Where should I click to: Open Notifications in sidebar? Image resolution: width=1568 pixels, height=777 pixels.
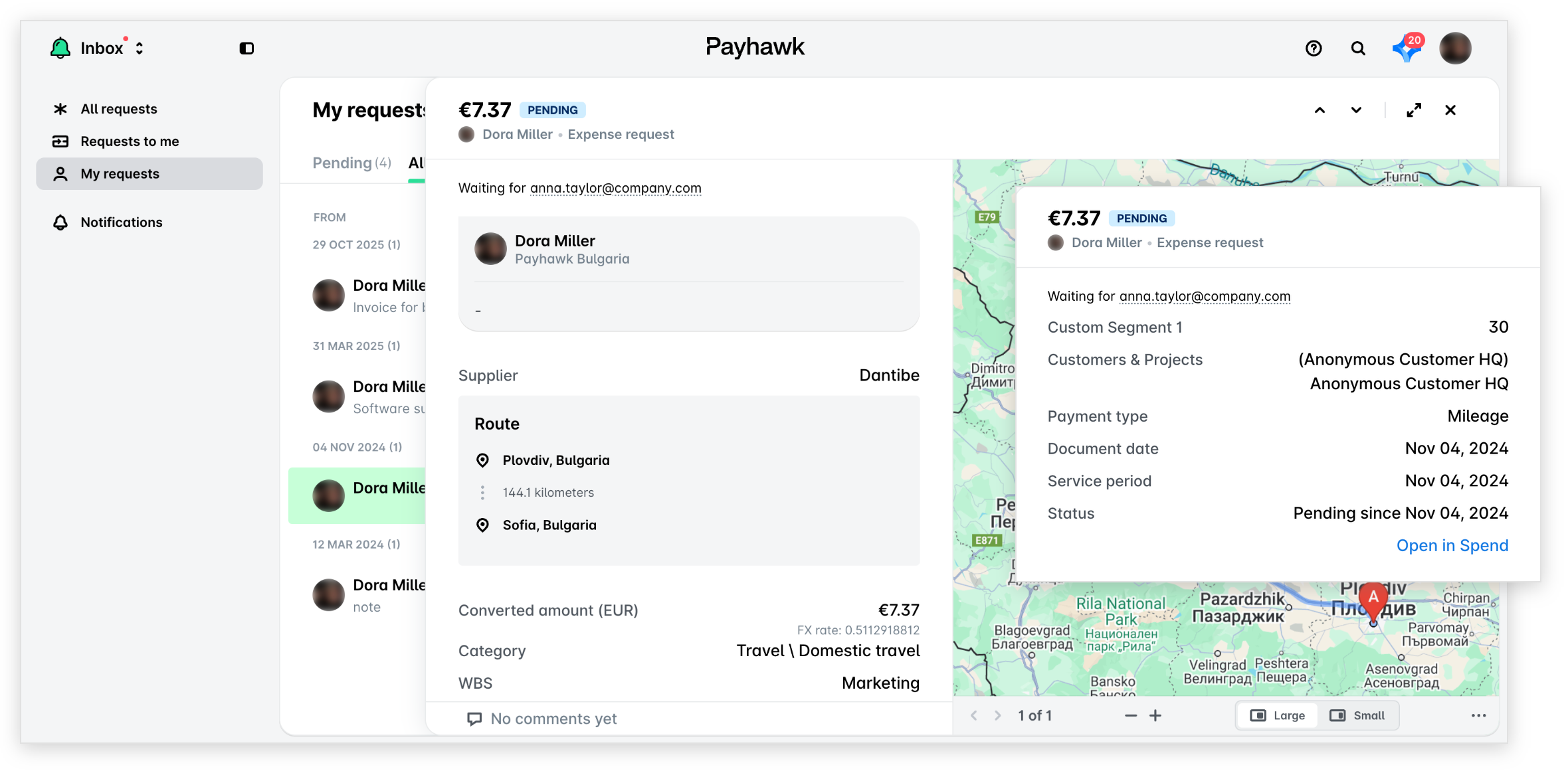click(149, 222)
